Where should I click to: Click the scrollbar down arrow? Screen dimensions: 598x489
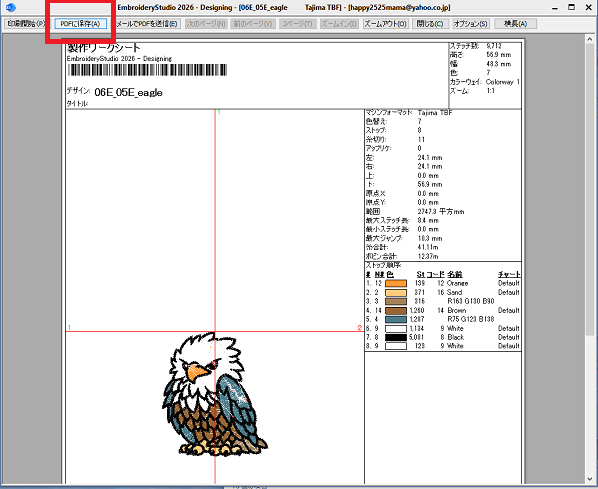pos(590,479)
